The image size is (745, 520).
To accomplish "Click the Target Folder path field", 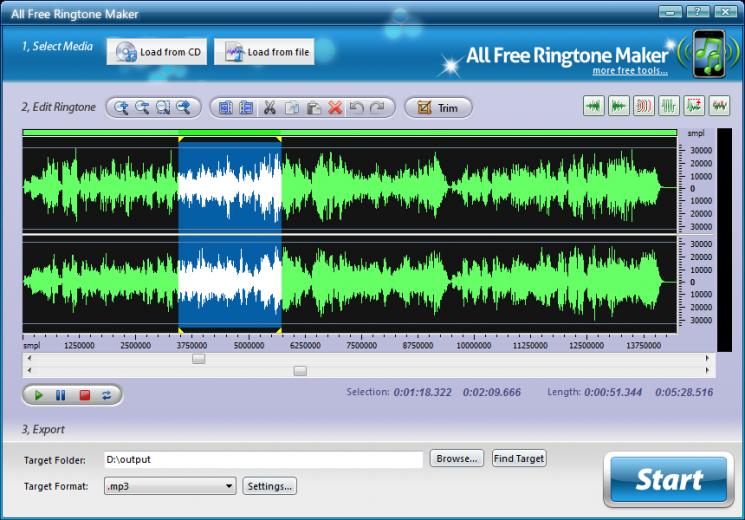I will (x=263, y=460).
